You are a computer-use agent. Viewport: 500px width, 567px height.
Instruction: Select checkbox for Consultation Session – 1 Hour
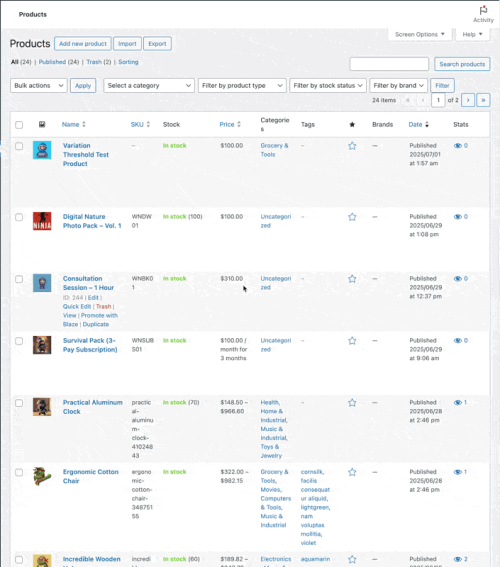coord(19,279)
